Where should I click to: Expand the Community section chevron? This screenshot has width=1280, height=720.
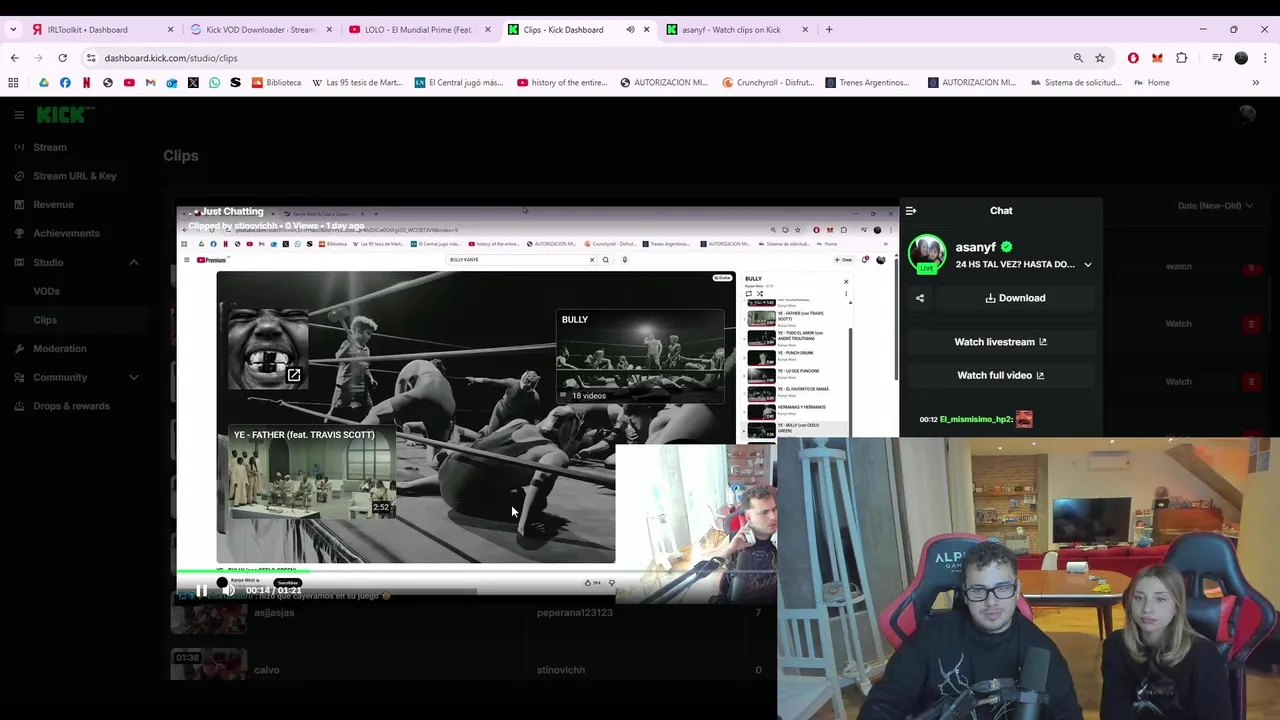tap(133, 378)
